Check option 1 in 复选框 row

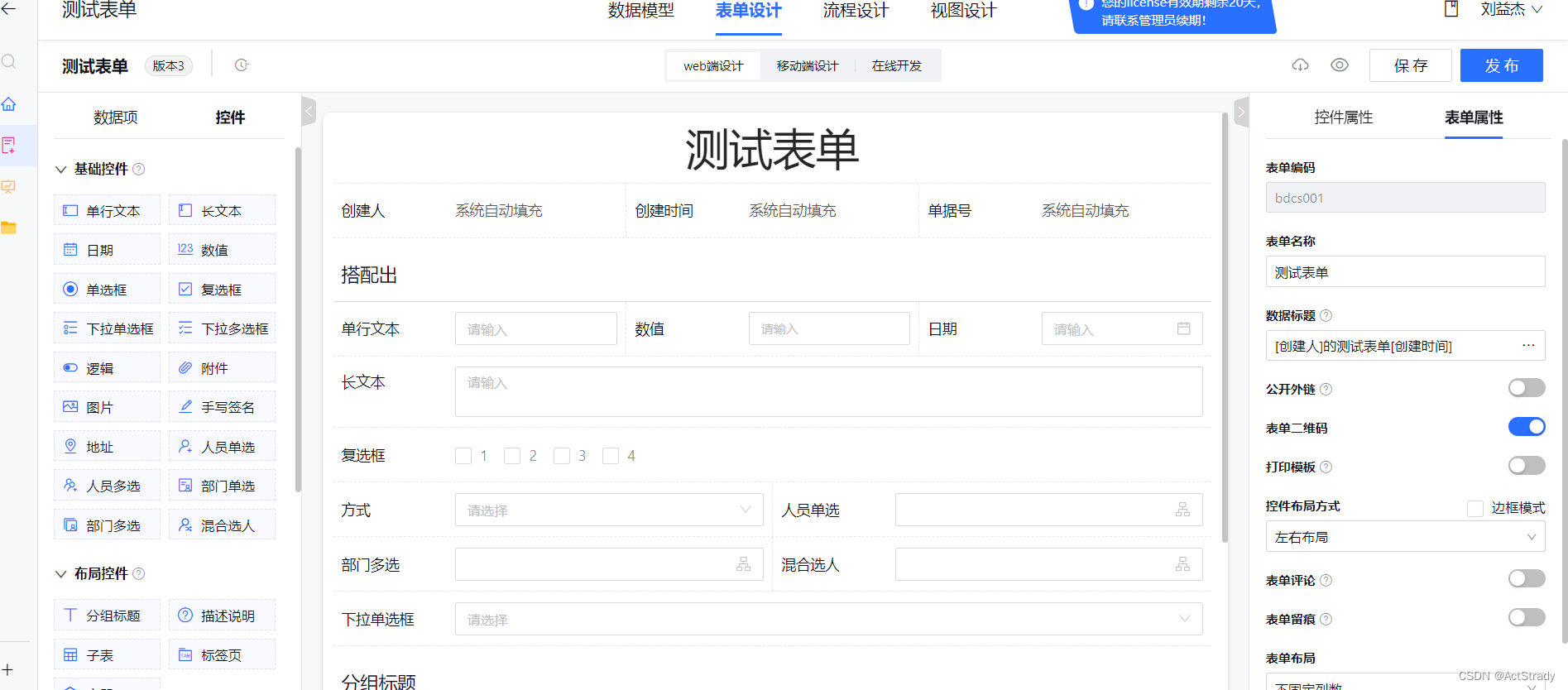463,456
